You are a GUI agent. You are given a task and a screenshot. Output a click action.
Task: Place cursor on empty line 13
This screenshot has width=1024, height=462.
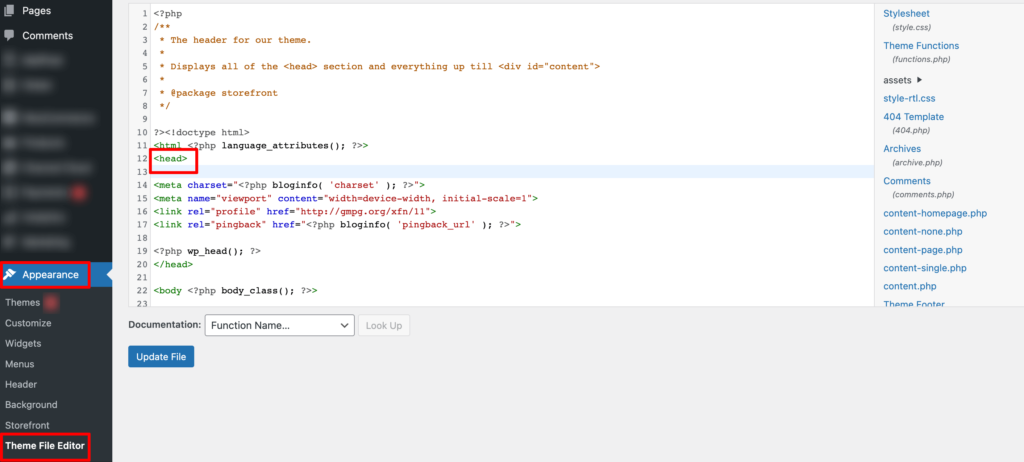tap(513, 171)
